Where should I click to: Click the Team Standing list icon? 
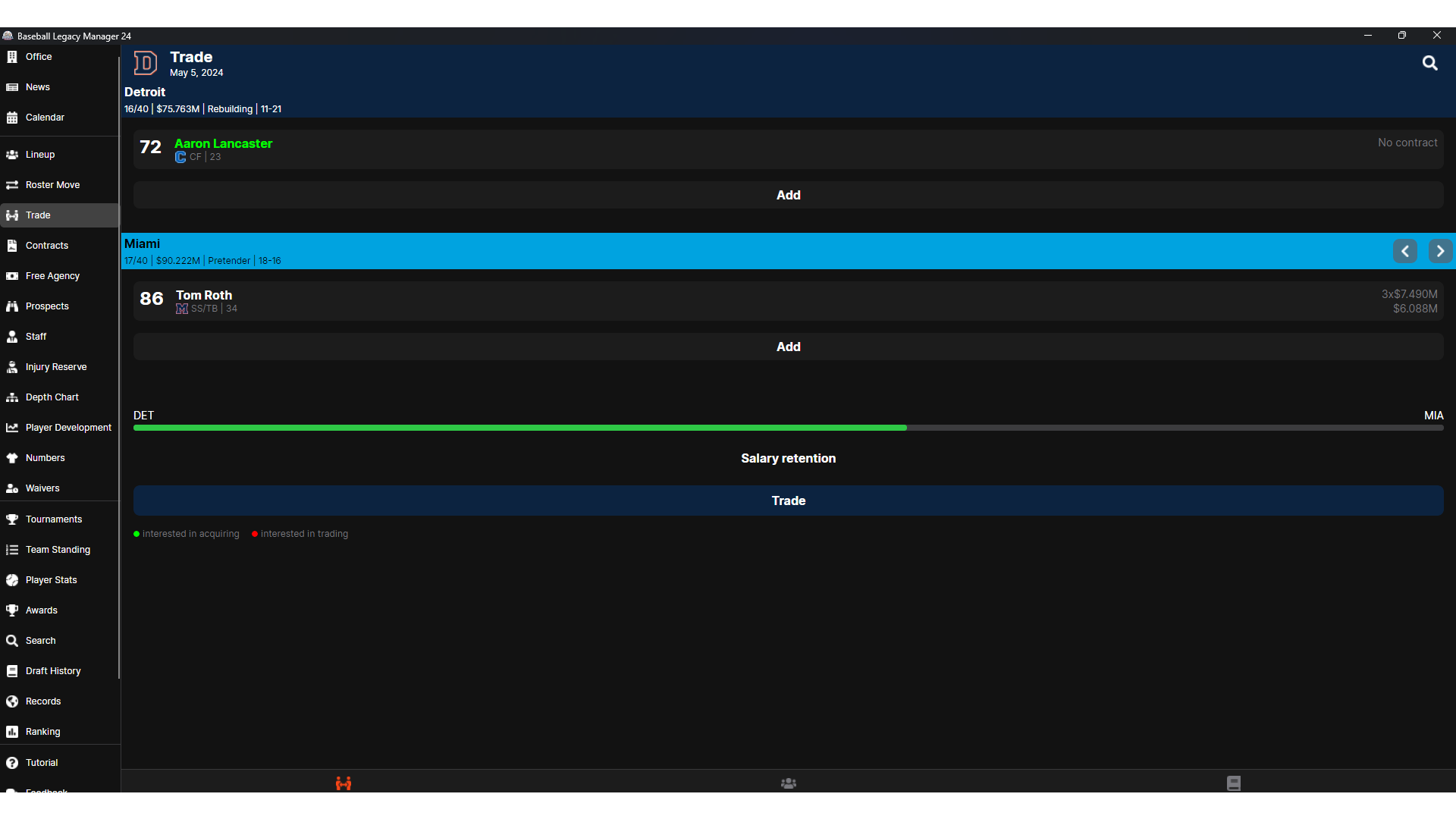(12, 550)
